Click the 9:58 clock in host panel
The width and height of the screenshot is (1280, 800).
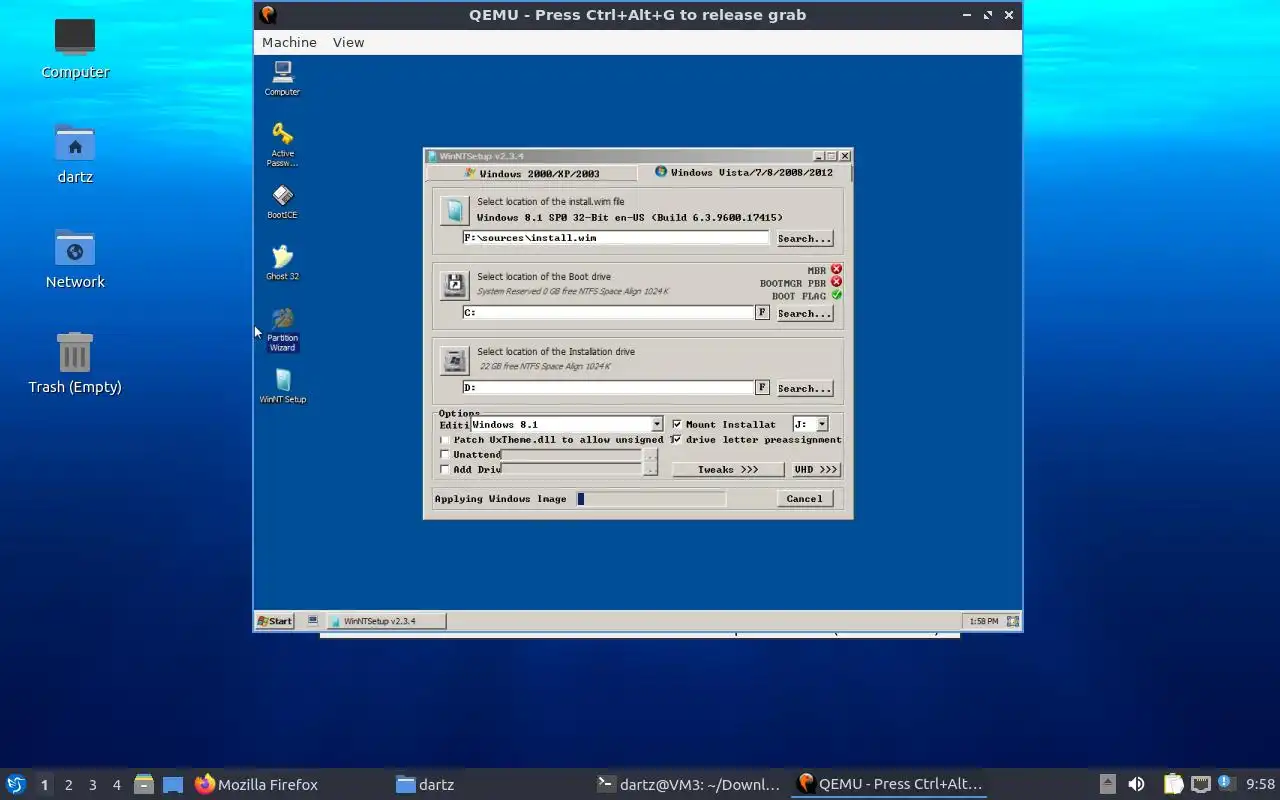click(x=1260, y=784)
